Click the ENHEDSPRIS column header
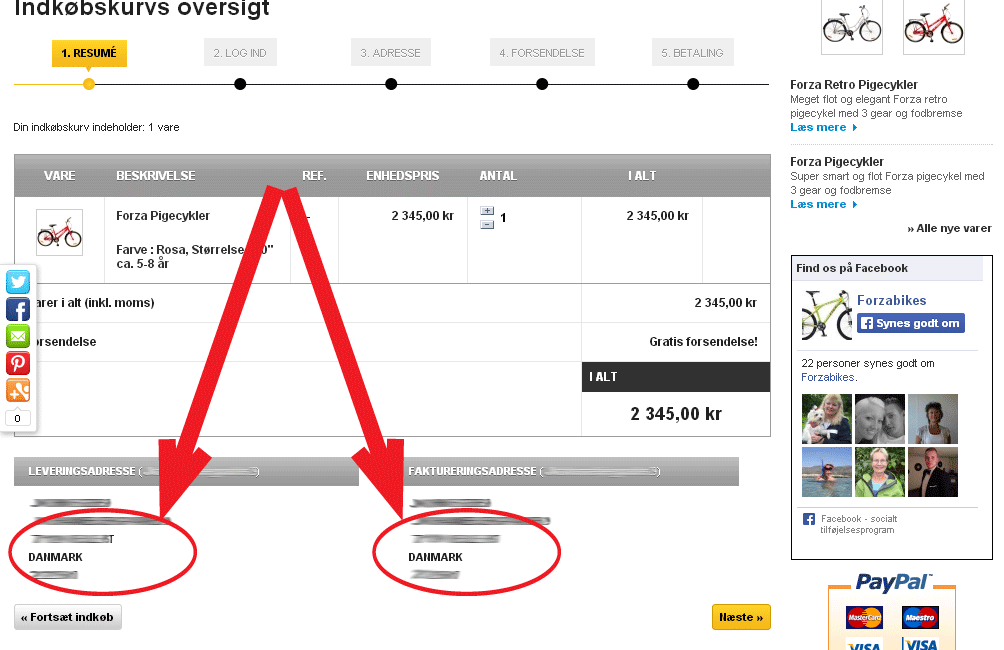1004x650 pixels. point(402,175)
